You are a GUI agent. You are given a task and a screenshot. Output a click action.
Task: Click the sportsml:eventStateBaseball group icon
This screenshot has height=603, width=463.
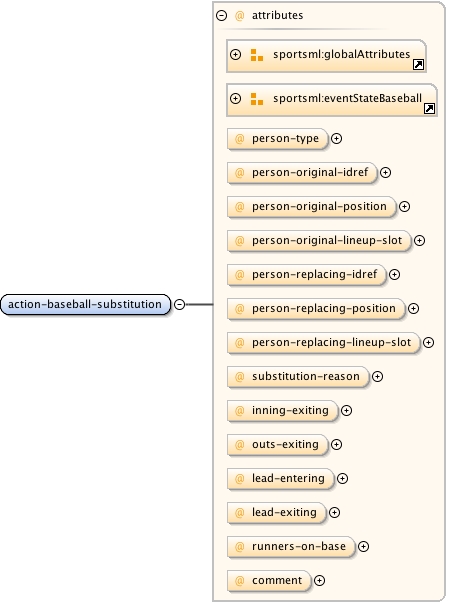pos(256,99)
